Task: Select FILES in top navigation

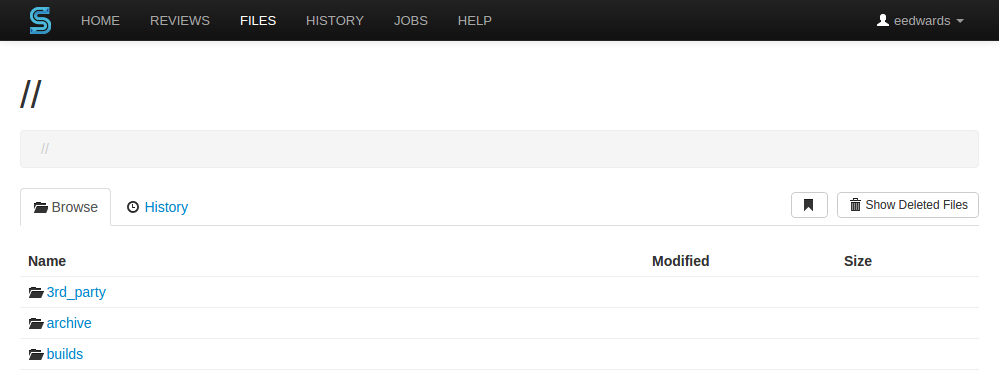Action: tap(258, 20)
